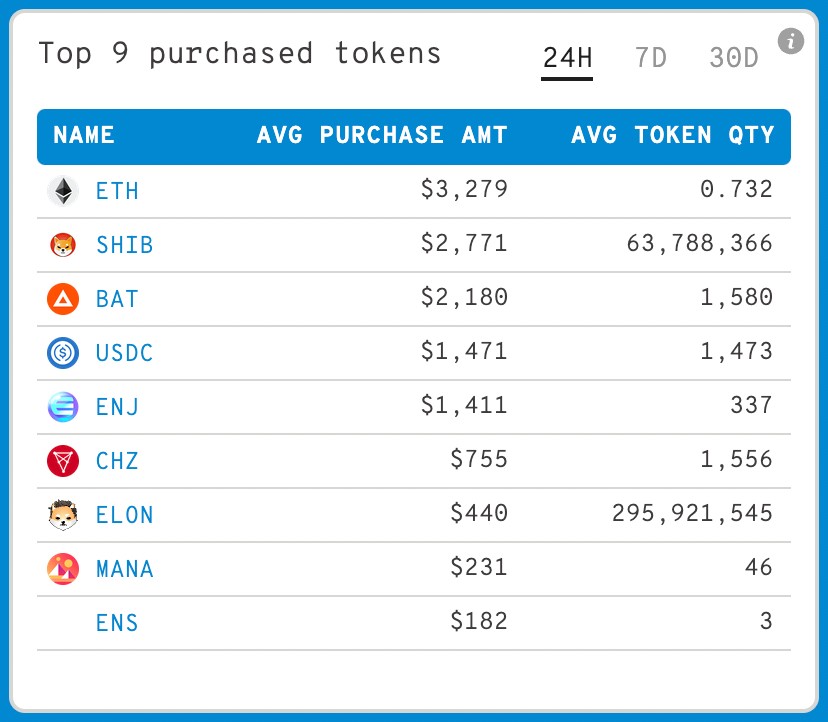The image size is (828, 722).
Task: Click the MANA Decentraland logo
Action: click(x=63, y=569)
